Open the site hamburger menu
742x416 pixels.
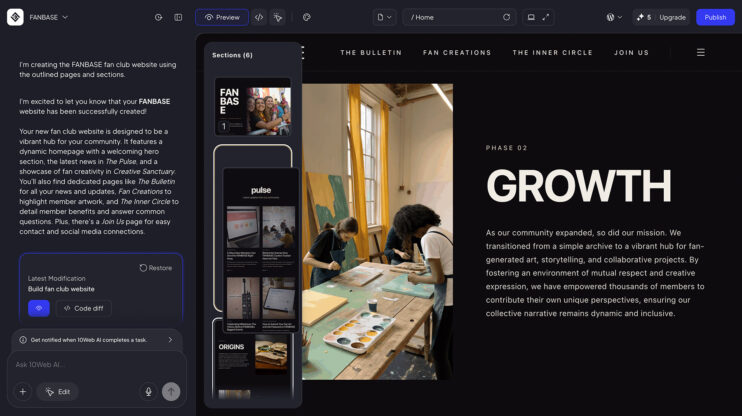[x=701, y=53]
